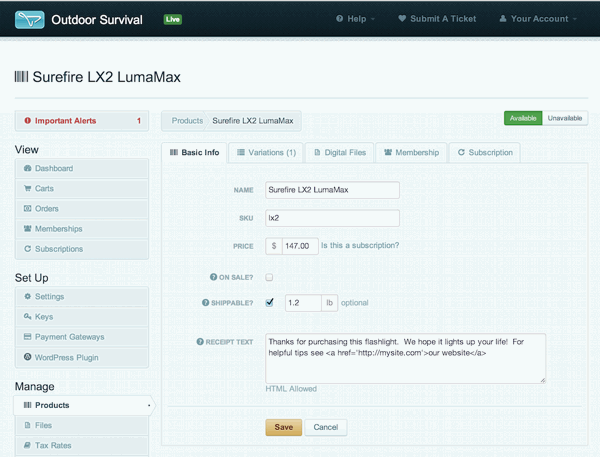Click the help icon next to Receipt Text
Screen dimensions: 600x457
point(200,341)
